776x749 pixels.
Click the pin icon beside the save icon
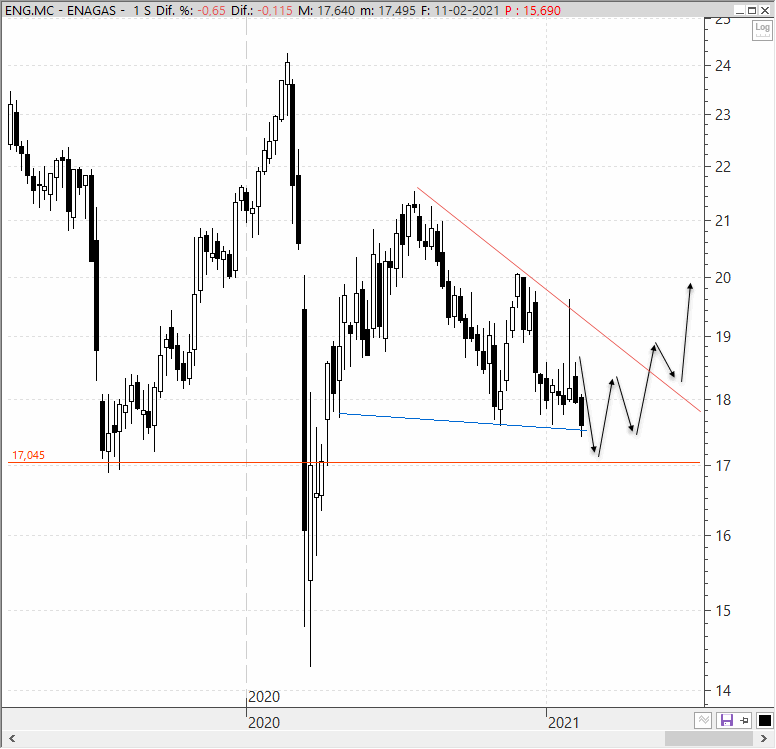(744, 720)
